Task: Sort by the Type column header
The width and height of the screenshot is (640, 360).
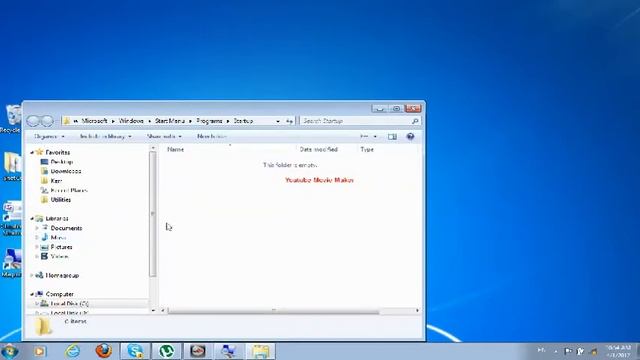Action: [367, 149]
